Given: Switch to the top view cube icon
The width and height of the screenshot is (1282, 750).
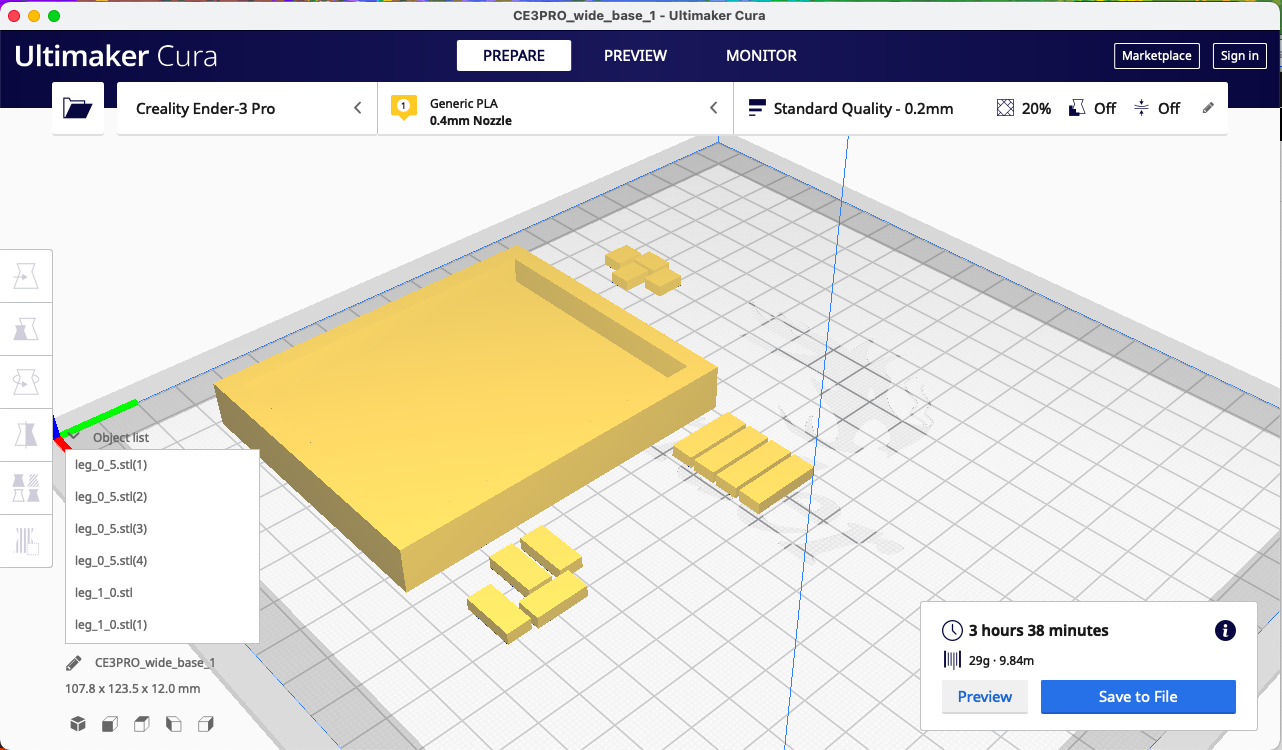Looking at the screenshot, I should coord(142,724).
